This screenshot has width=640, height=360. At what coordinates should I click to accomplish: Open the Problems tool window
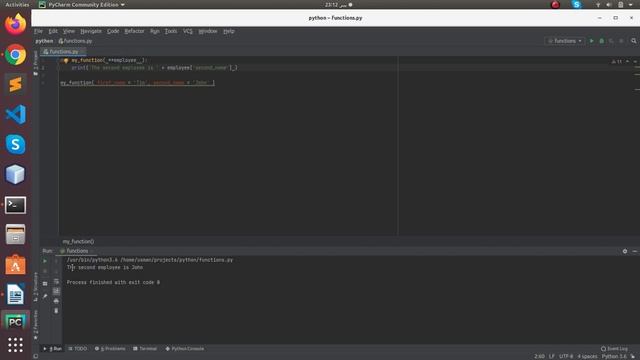(x=110, y=349)
